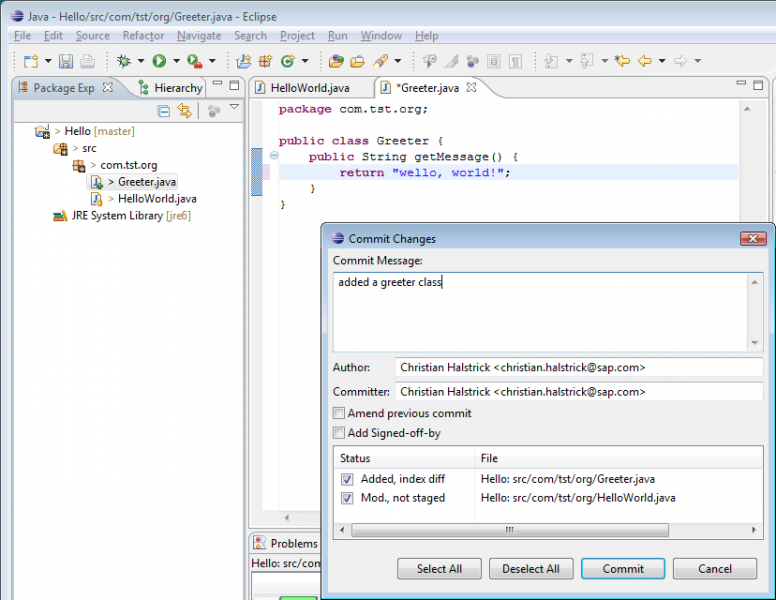
Task: Click in the Commit Message text area
Action: coord(541,312)
